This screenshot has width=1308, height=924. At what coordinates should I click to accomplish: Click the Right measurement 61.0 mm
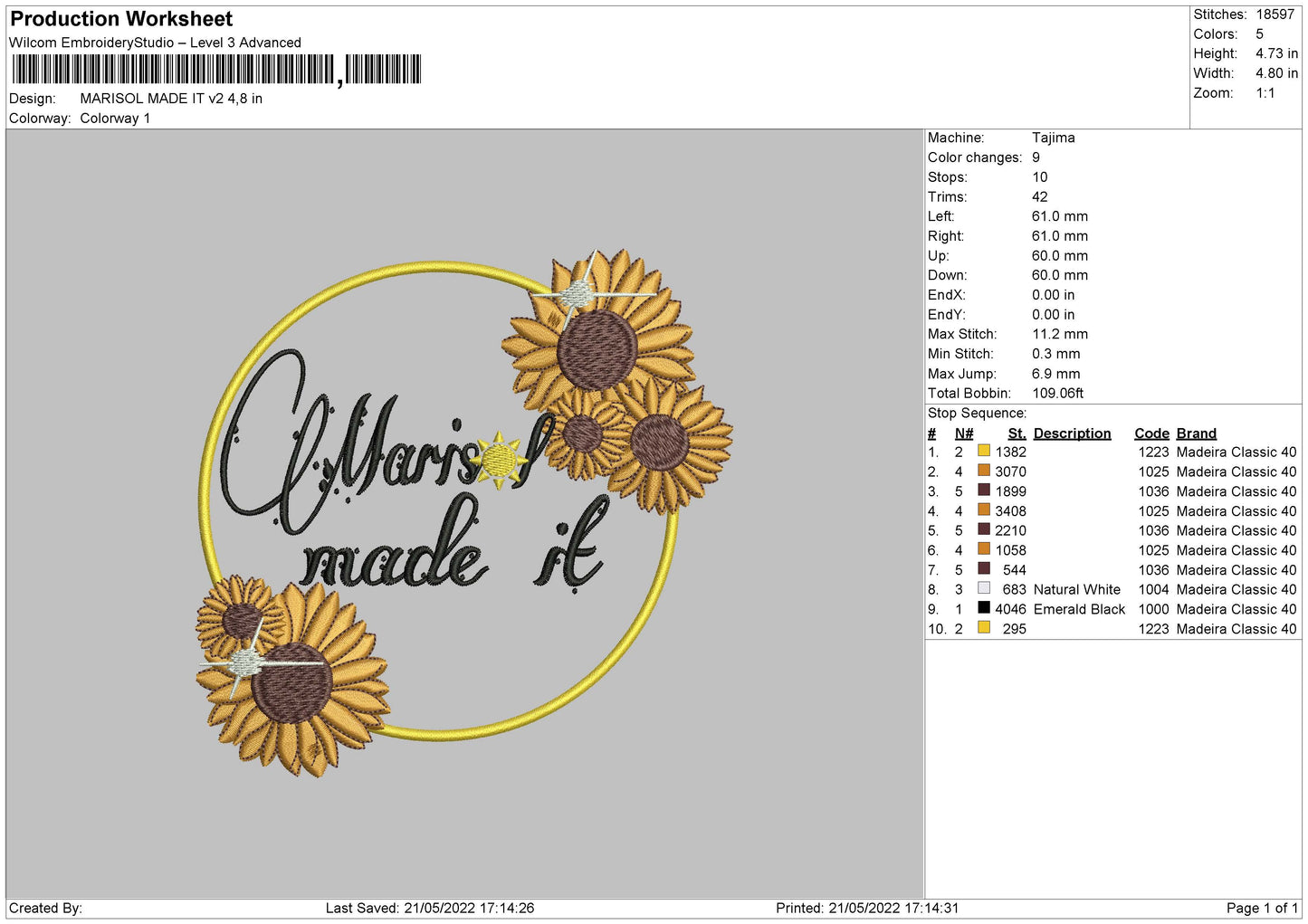[x=1060, y=236]
